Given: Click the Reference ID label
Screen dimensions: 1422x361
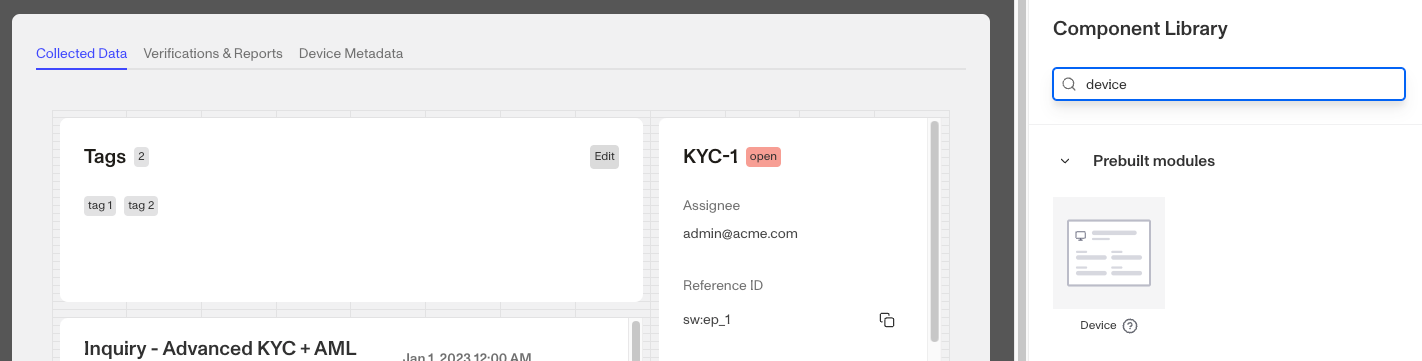Looking at the screenshot, I should (x=723, y=286).
